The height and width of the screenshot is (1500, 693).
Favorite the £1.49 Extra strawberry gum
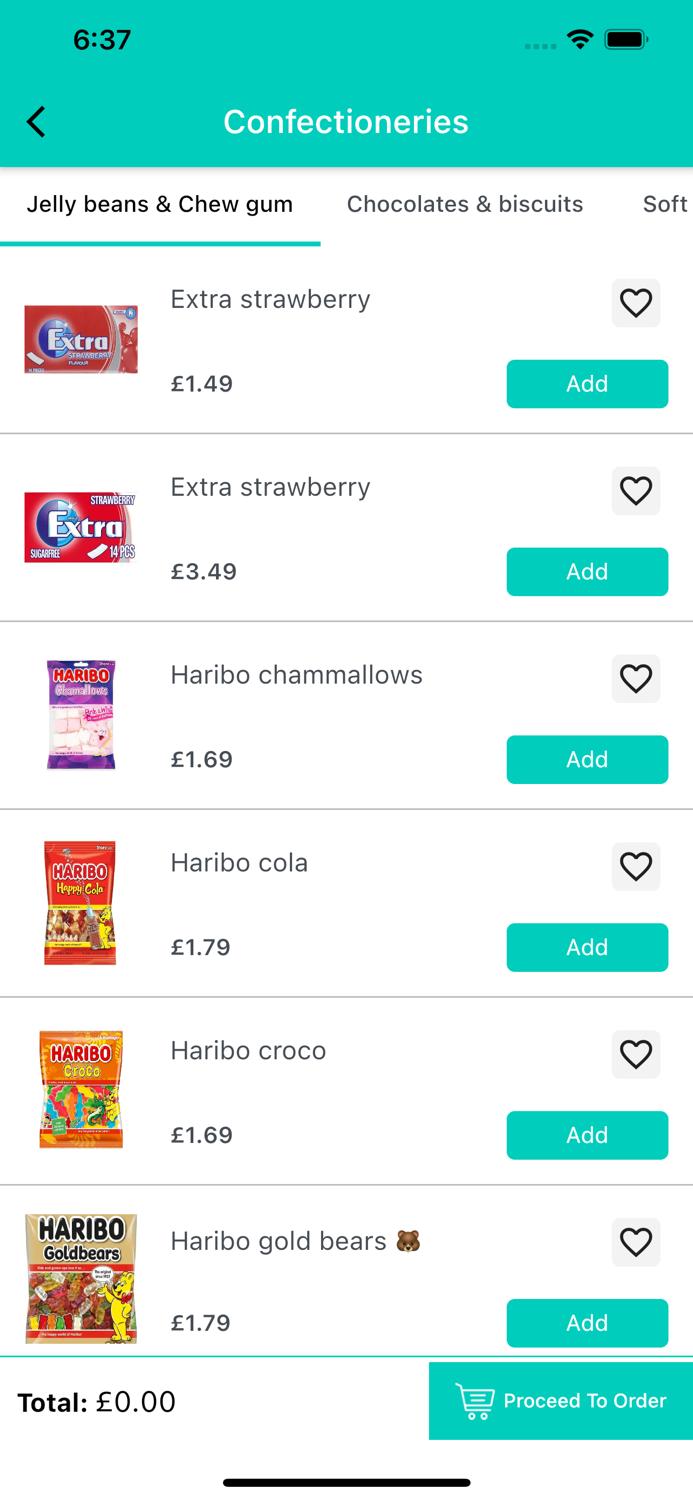click(636, 303)
